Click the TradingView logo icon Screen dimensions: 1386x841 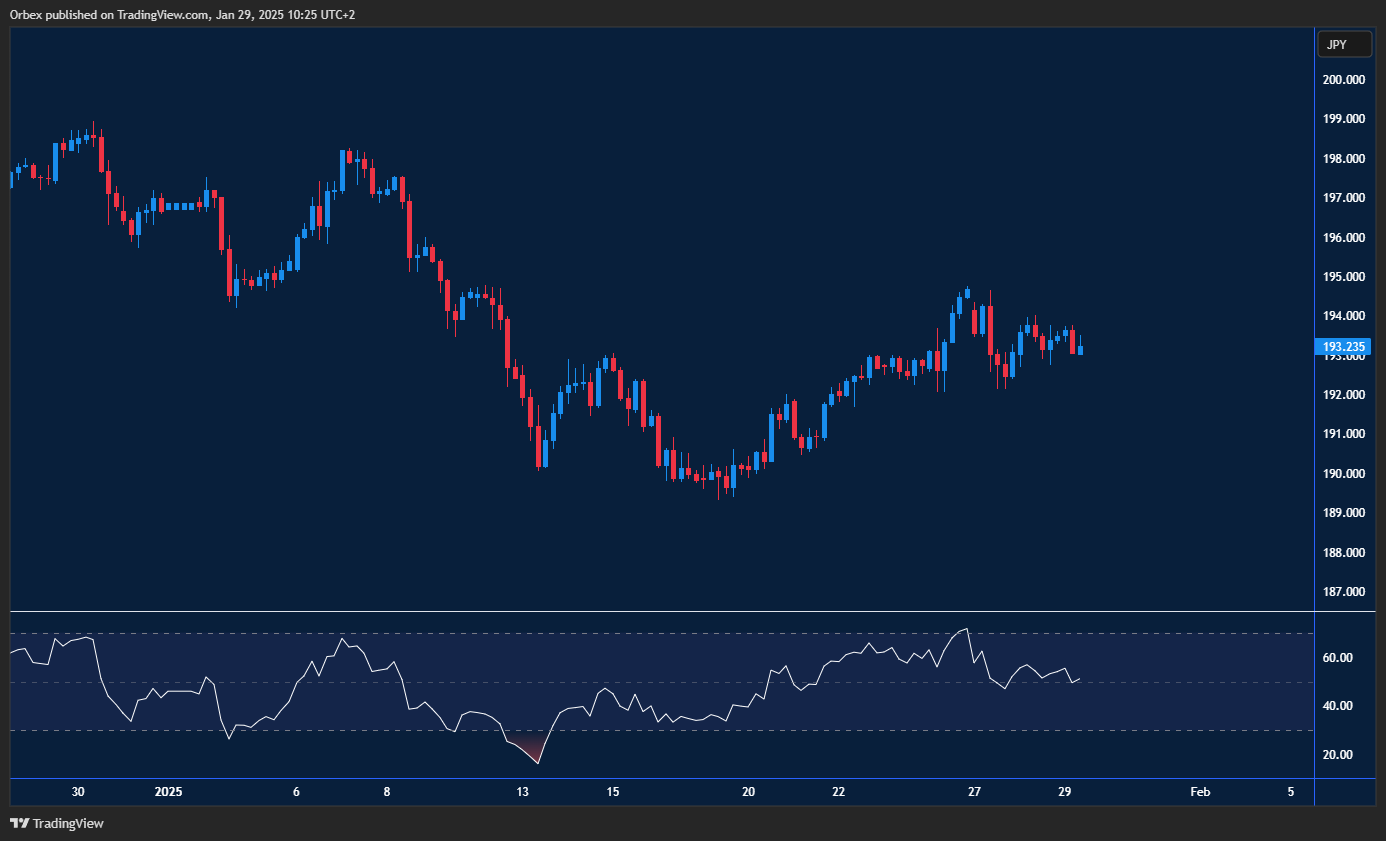pyautogui.click(x=19, y=823)
